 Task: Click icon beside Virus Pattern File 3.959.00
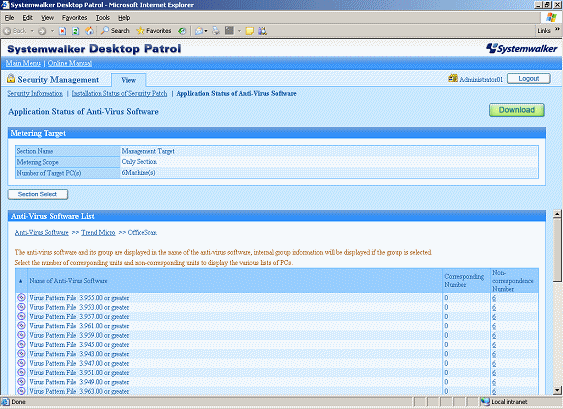click(21, 335)
